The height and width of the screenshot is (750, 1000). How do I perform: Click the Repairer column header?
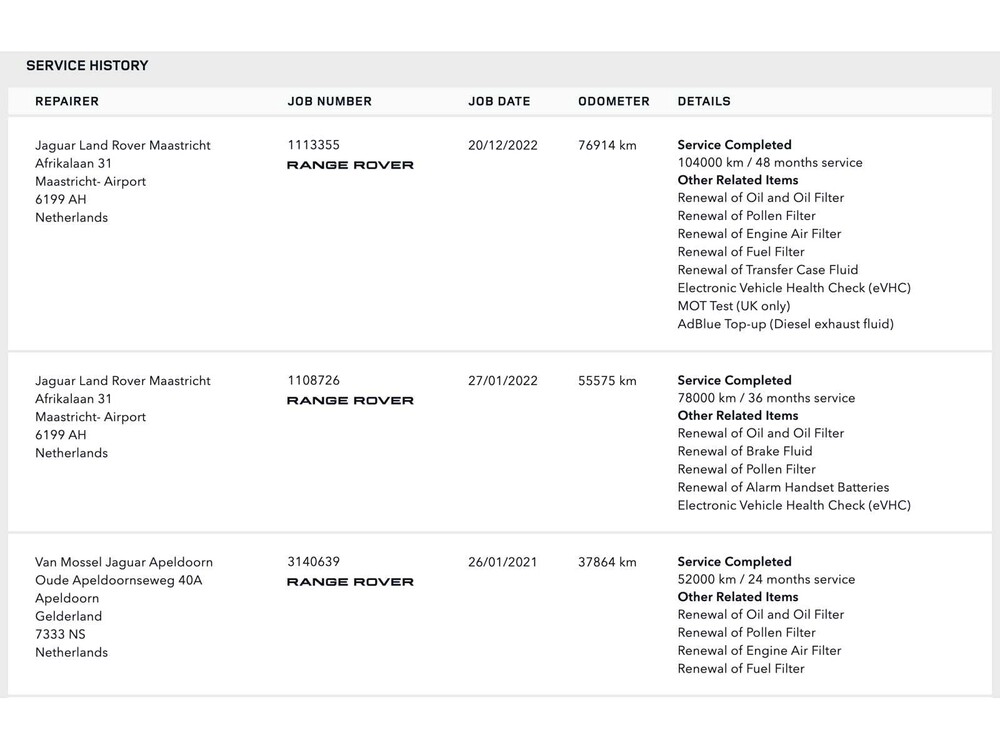(x=67, y=101)
